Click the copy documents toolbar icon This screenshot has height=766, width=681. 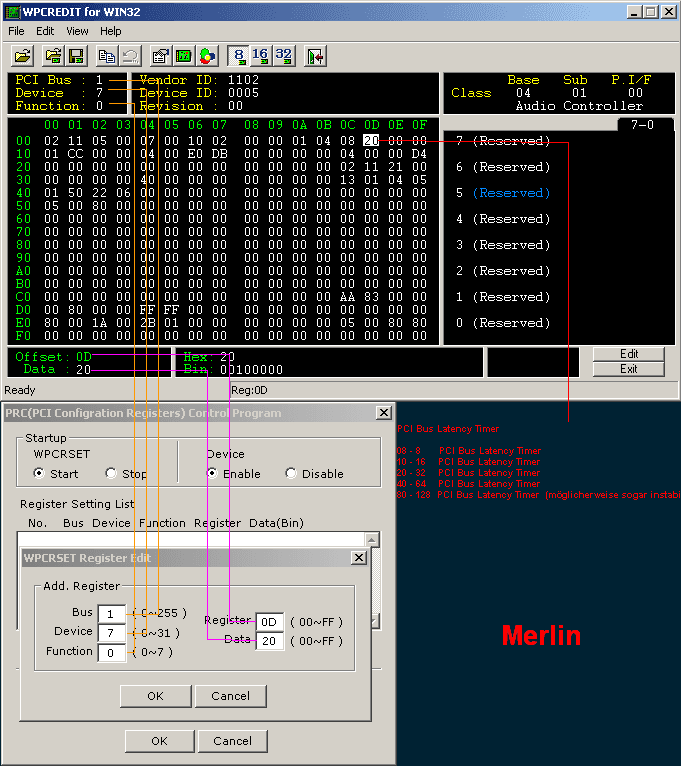pyautogui.click(x=106, y=56)
